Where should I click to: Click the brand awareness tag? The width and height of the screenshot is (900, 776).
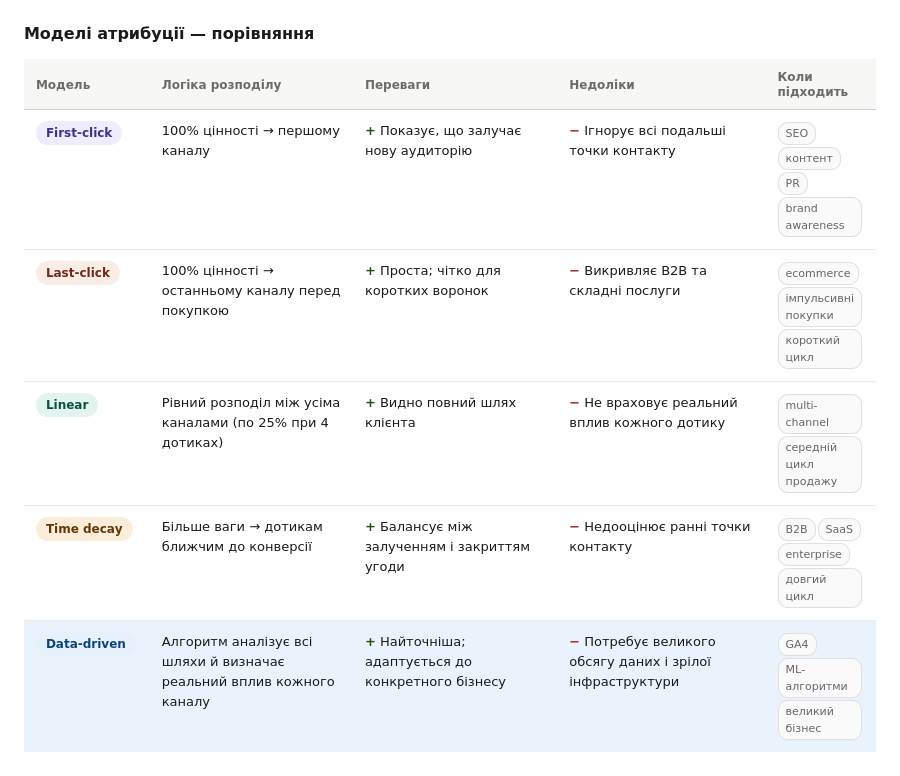pyautogui.click(x=820, y=217)
